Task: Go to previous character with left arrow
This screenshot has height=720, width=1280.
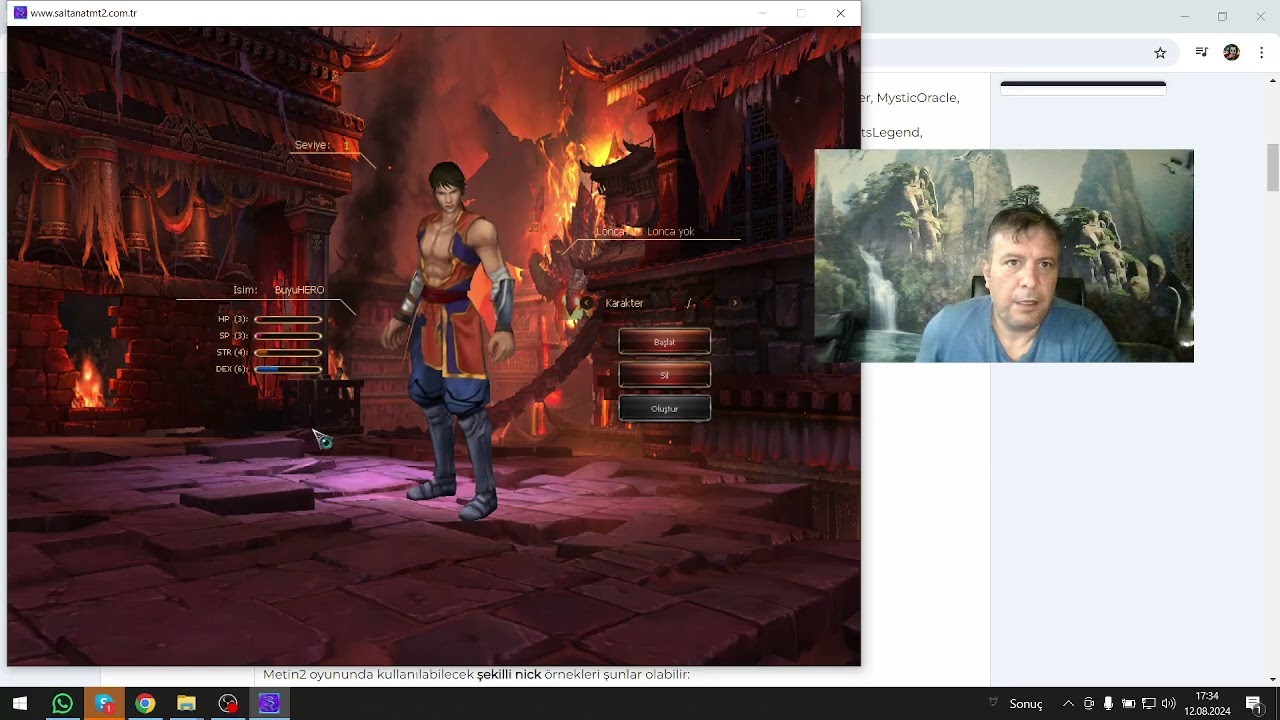Action: pos(588,302)
